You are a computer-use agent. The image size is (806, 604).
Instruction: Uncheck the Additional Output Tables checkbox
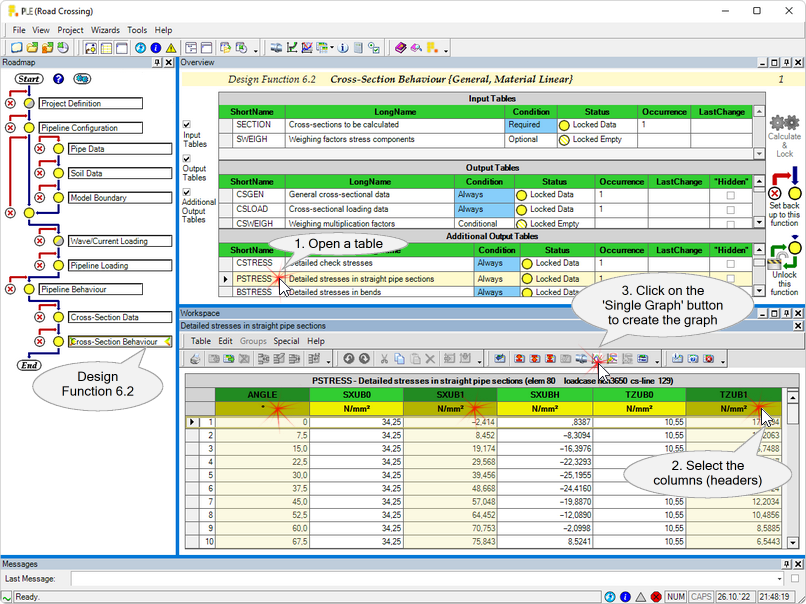pyautogui.click(x=187, y=192)
